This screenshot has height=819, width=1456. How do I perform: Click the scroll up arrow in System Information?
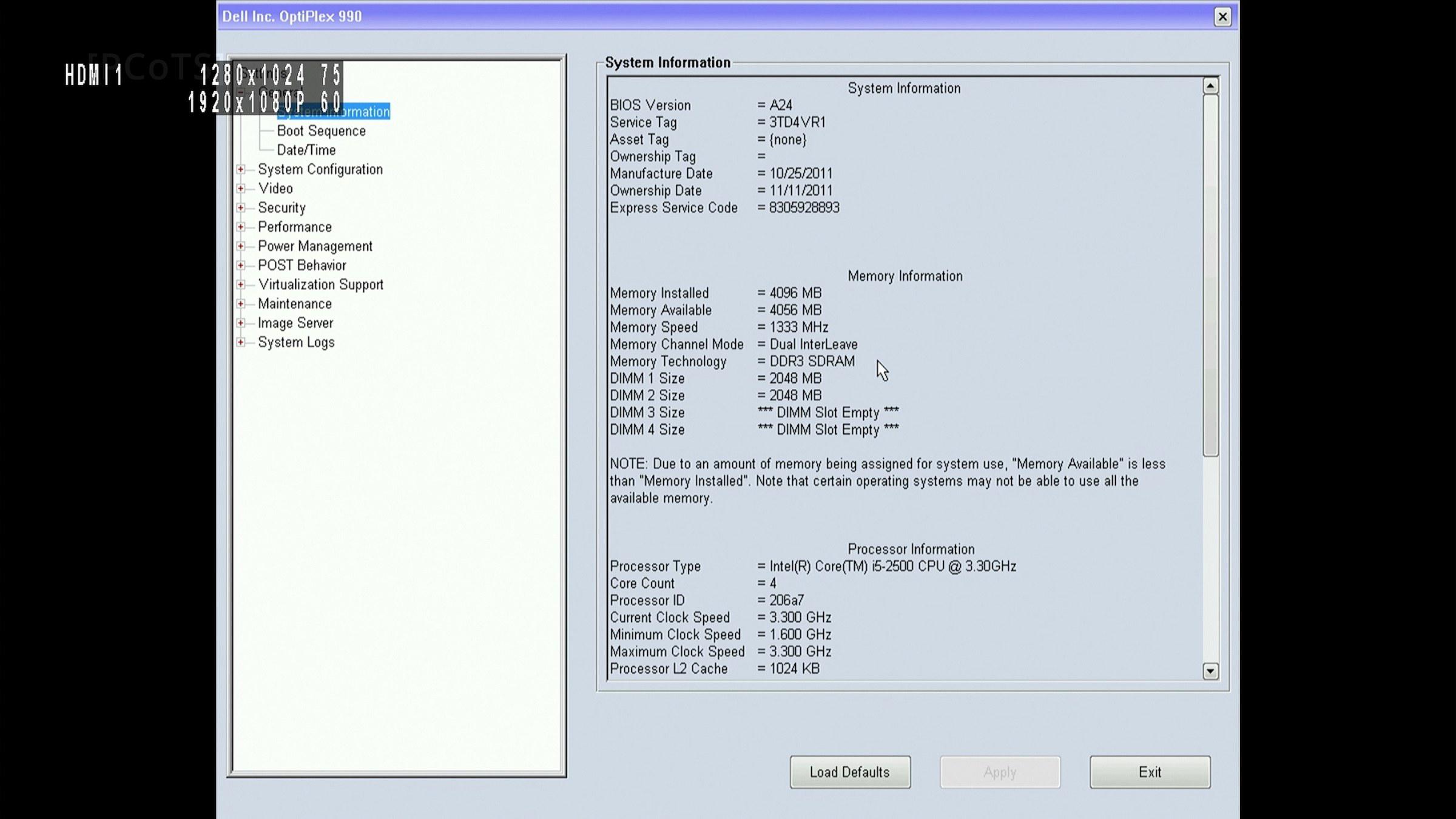[1210, 86]
